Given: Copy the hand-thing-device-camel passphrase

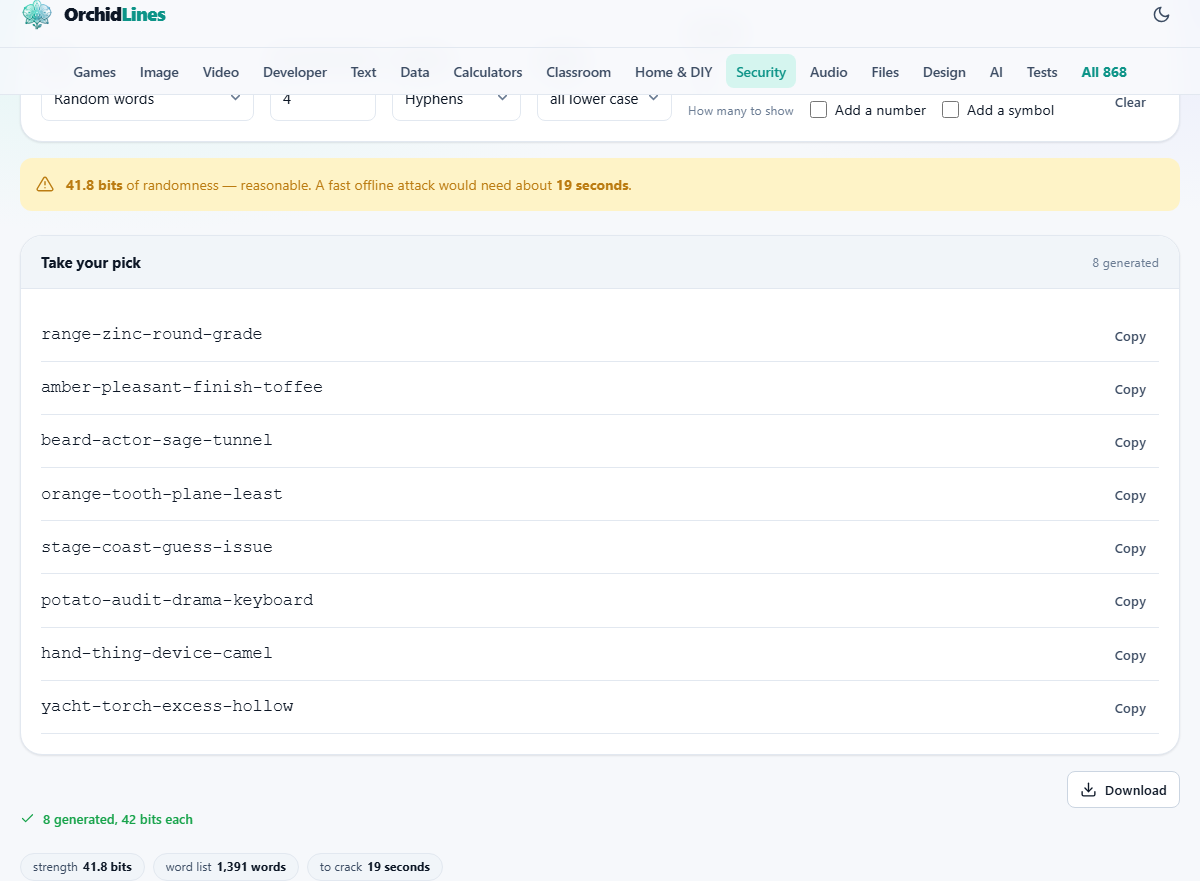Looking at the screenshot, I should [1130, 656].
